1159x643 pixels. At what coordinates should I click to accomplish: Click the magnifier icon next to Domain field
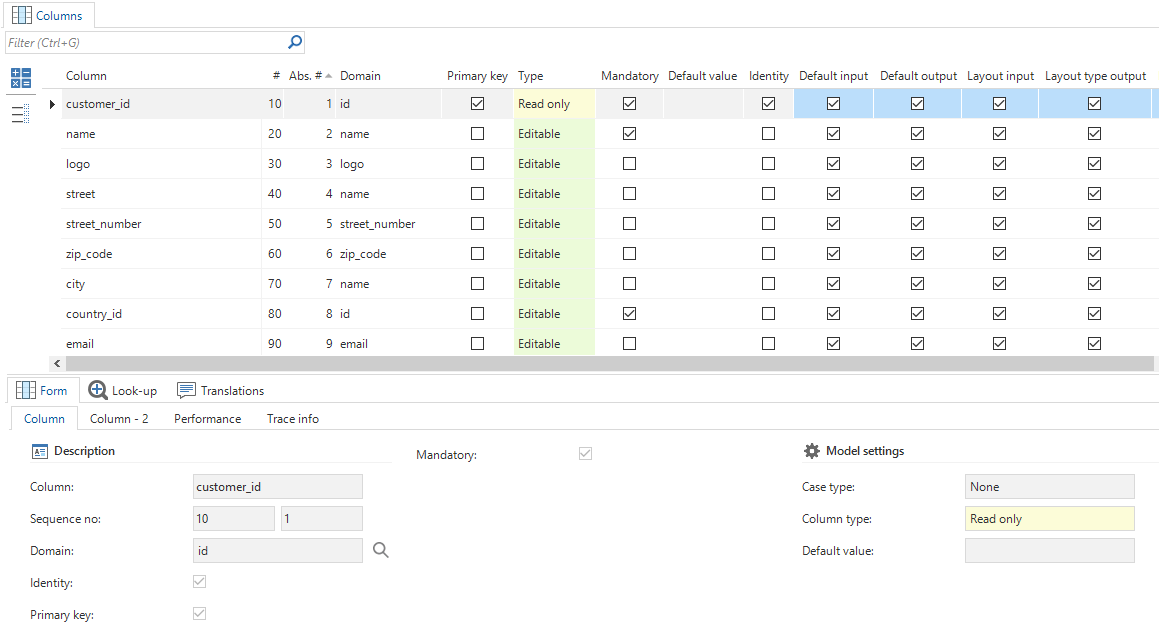click(x=380, y=550)
